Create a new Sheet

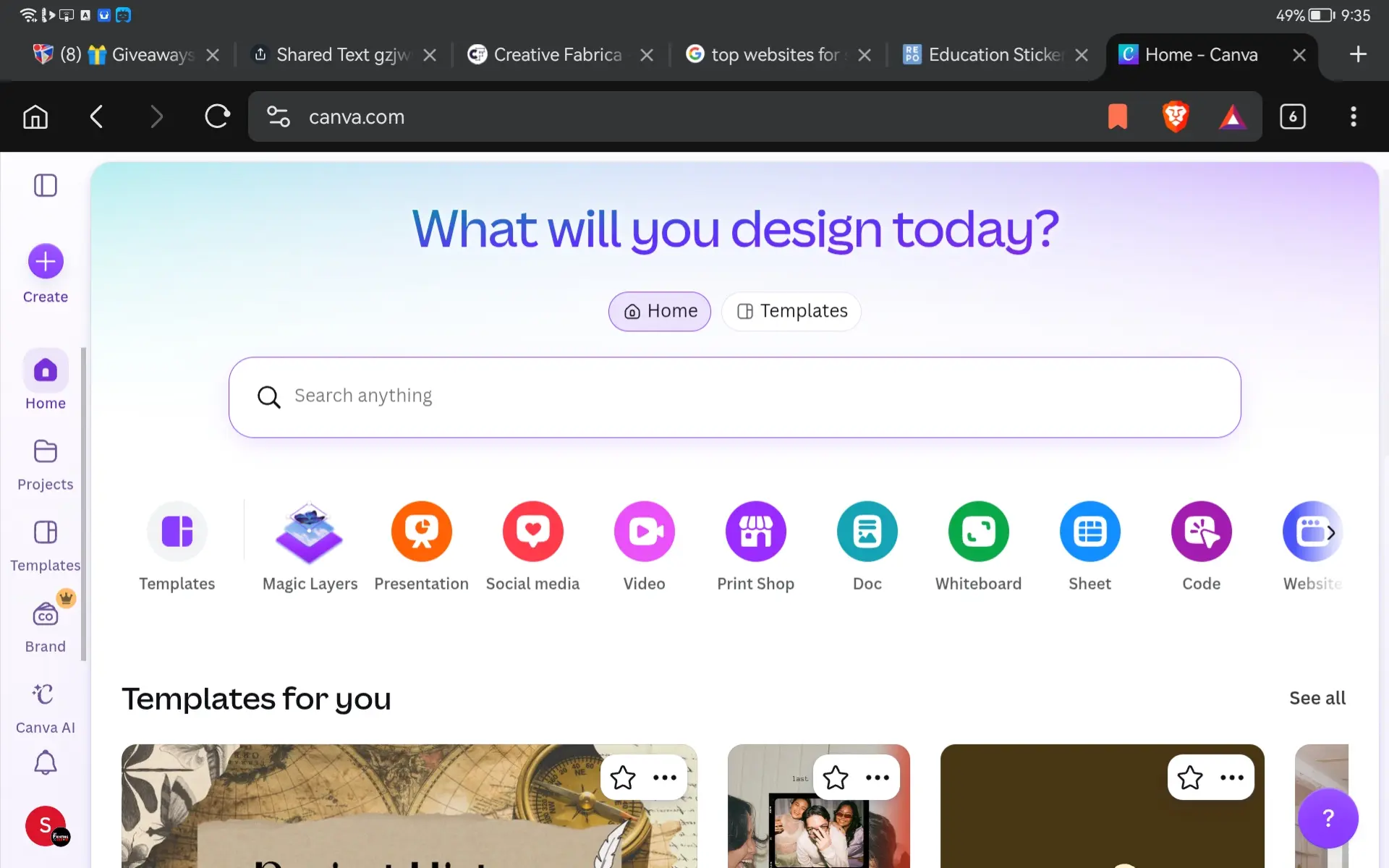pos(1090,546)
